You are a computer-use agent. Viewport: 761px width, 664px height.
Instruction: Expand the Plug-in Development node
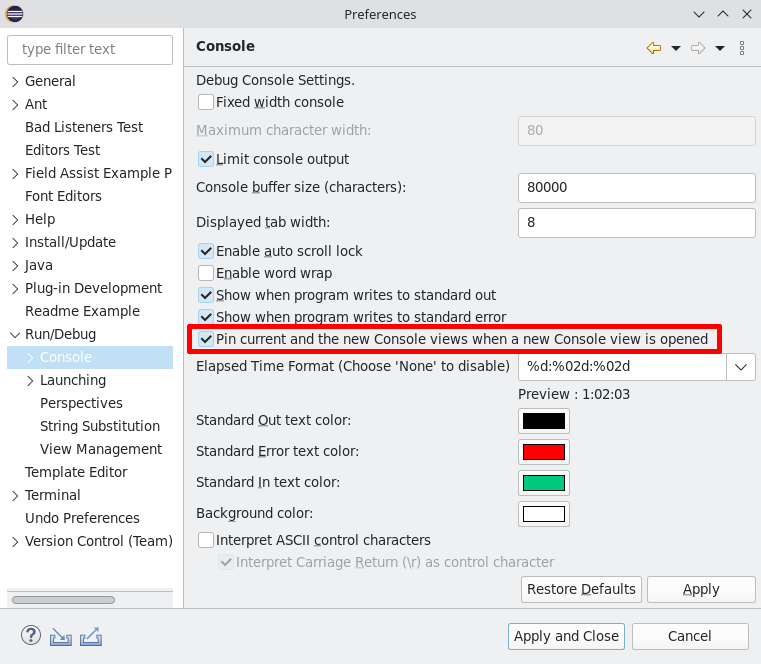coord(15,288)
